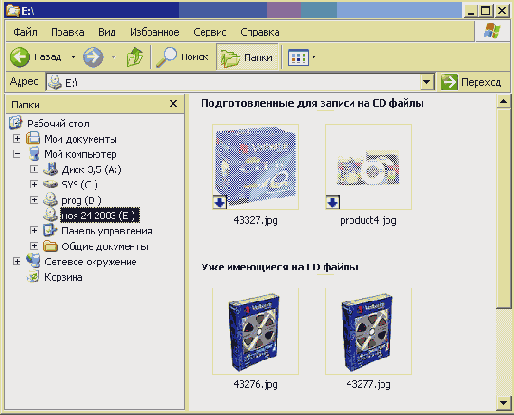Expand Сетевое окружение tree node

point(17,261)
